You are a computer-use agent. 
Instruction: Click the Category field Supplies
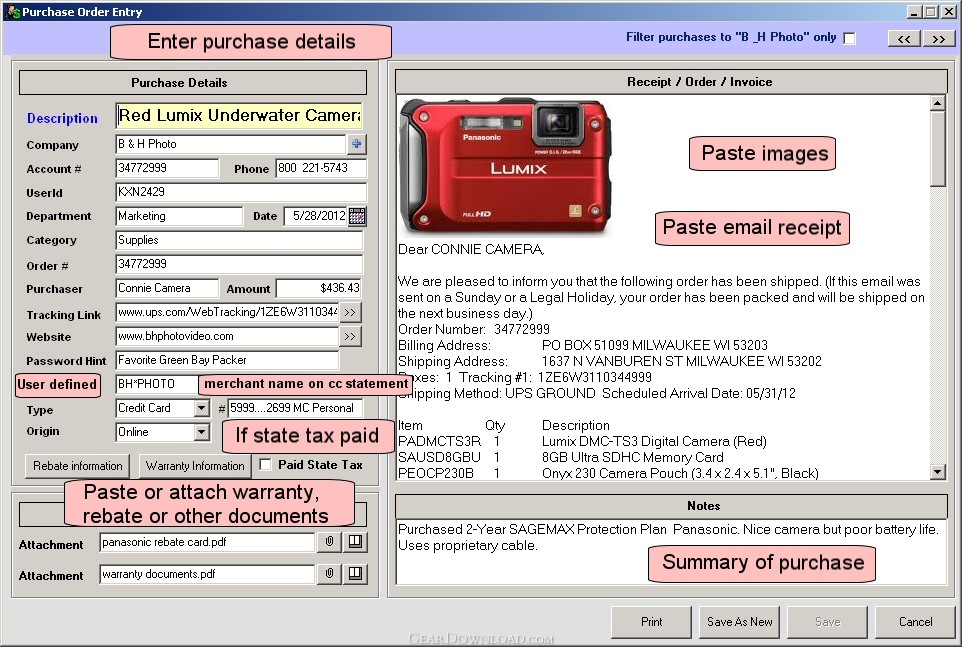click(x=239, y=240)
